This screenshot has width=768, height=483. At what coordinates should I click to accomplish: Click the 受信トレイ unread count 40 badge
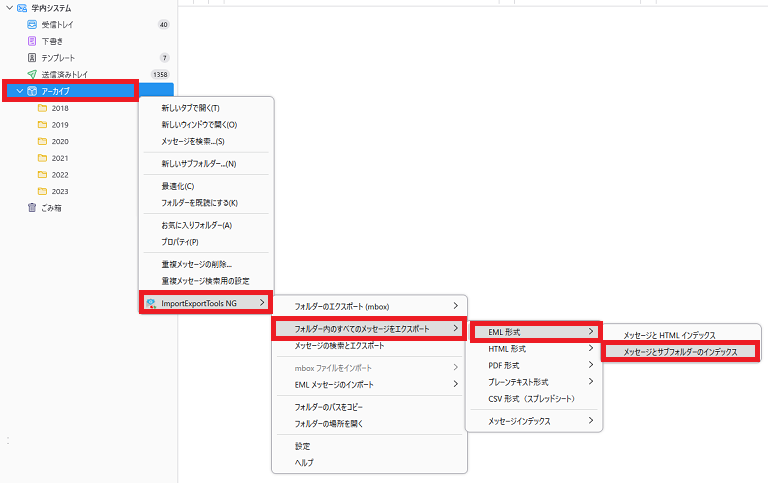[164, 24]
